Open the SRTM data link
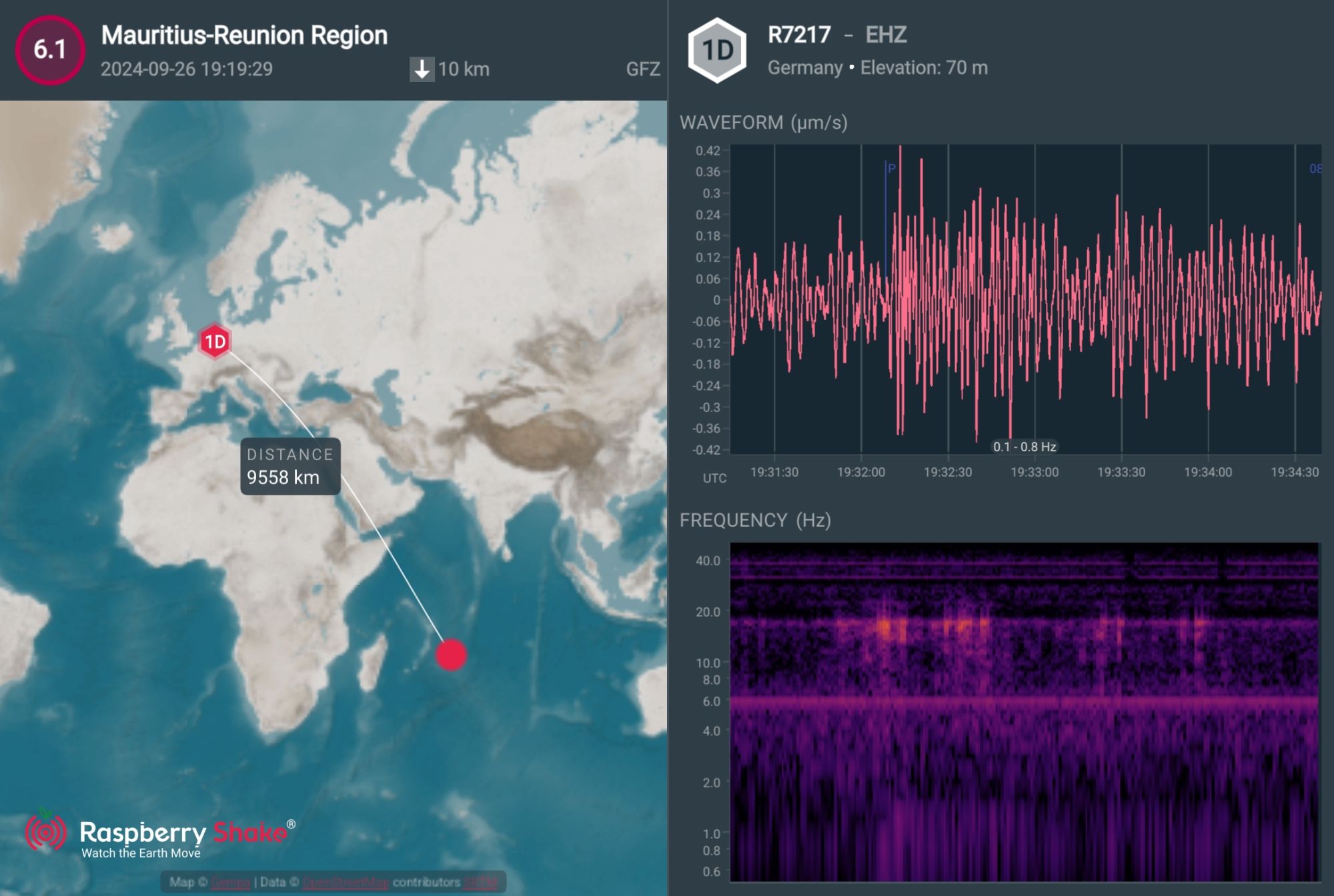The image size is (1334, 896). point(480,883)
